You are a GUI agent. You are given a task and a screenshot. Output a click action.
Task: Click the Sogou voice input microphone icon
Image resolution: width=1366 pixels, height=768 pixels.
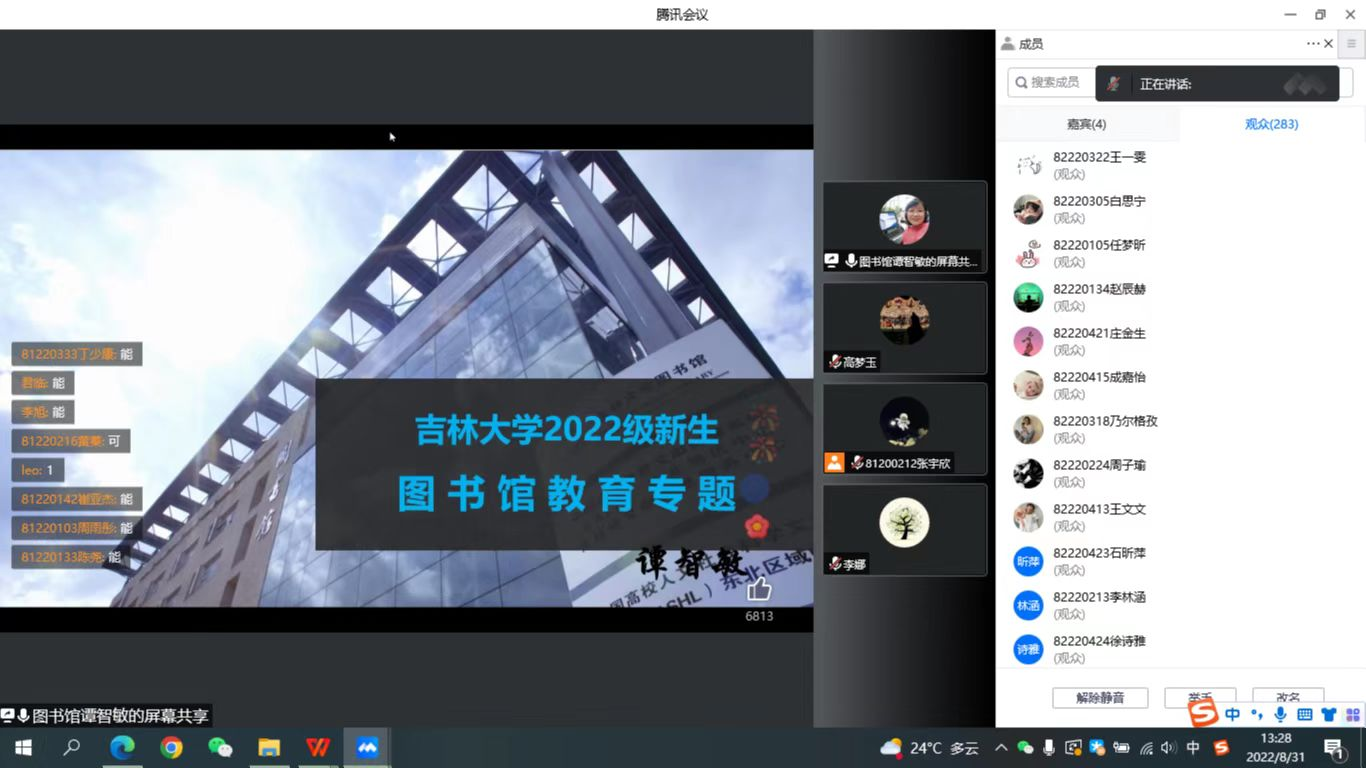[1280, 714]
